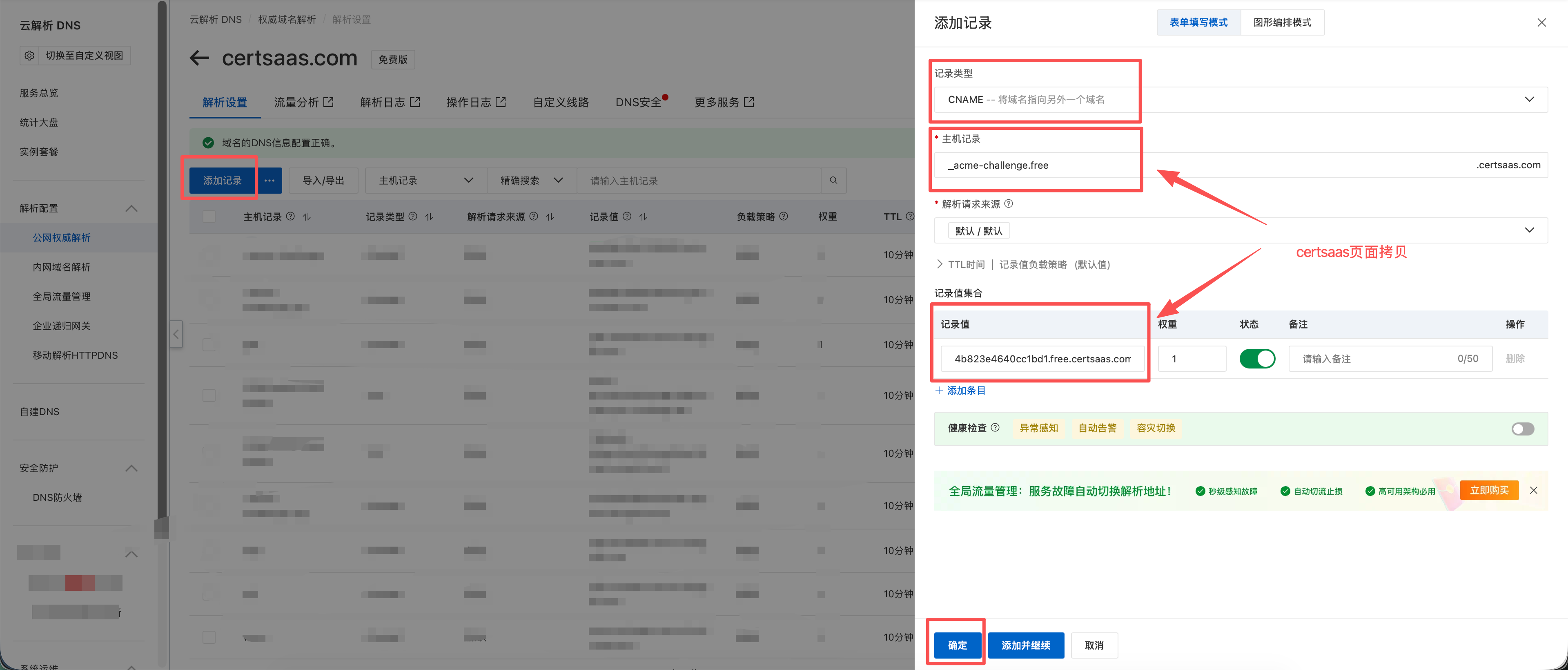Open the 解析请求来源 默认 dropdown

(1241, 230)
